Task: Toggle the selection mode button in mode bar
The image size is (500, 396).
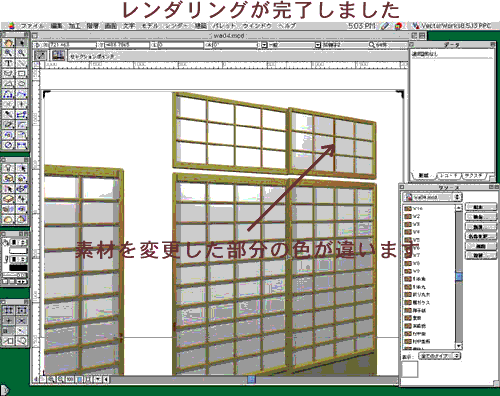Action: point(41,55)
